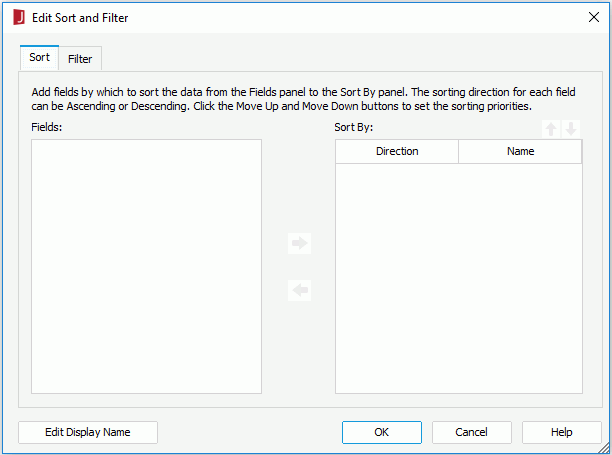Click the right arrow to add a field
The height and width of the screenshot is (455, 612).
(299, 243)
